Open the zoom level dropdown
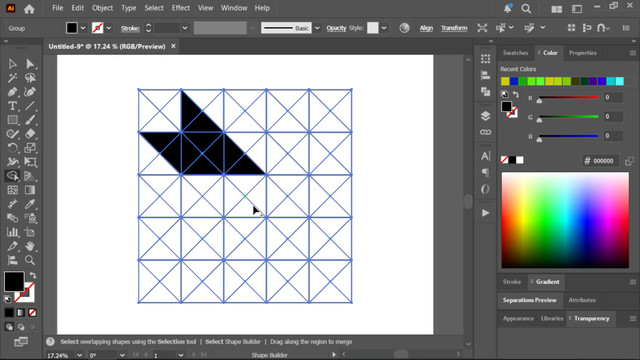640x360 pixels. coord(80,356)
